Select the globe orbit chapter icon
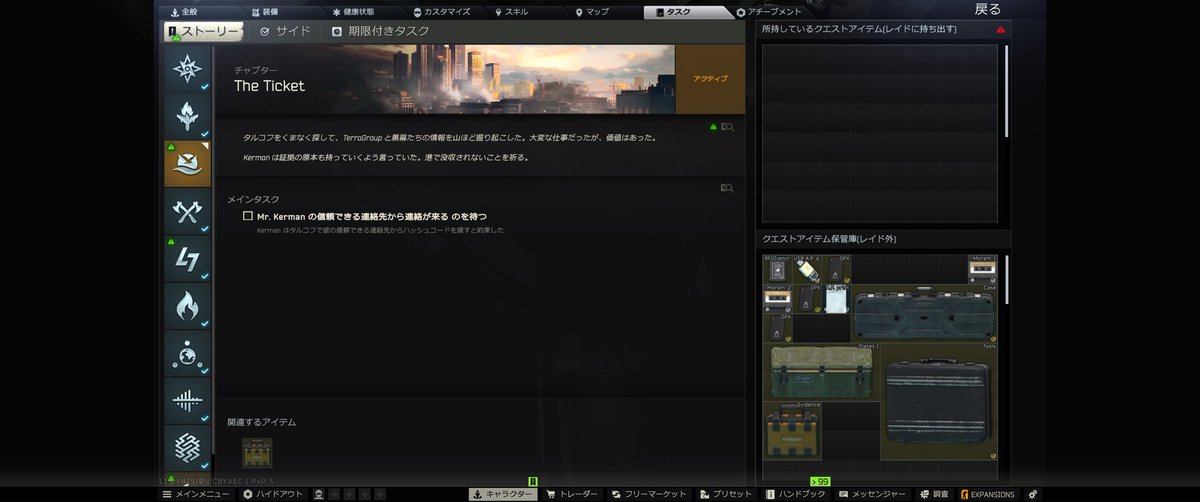The image size is (1200, 502). [188, 354]
